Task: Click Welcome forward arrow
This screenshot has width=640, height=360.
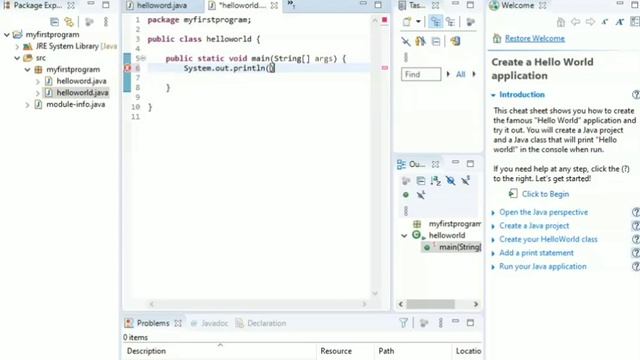Action: [590, 22]
